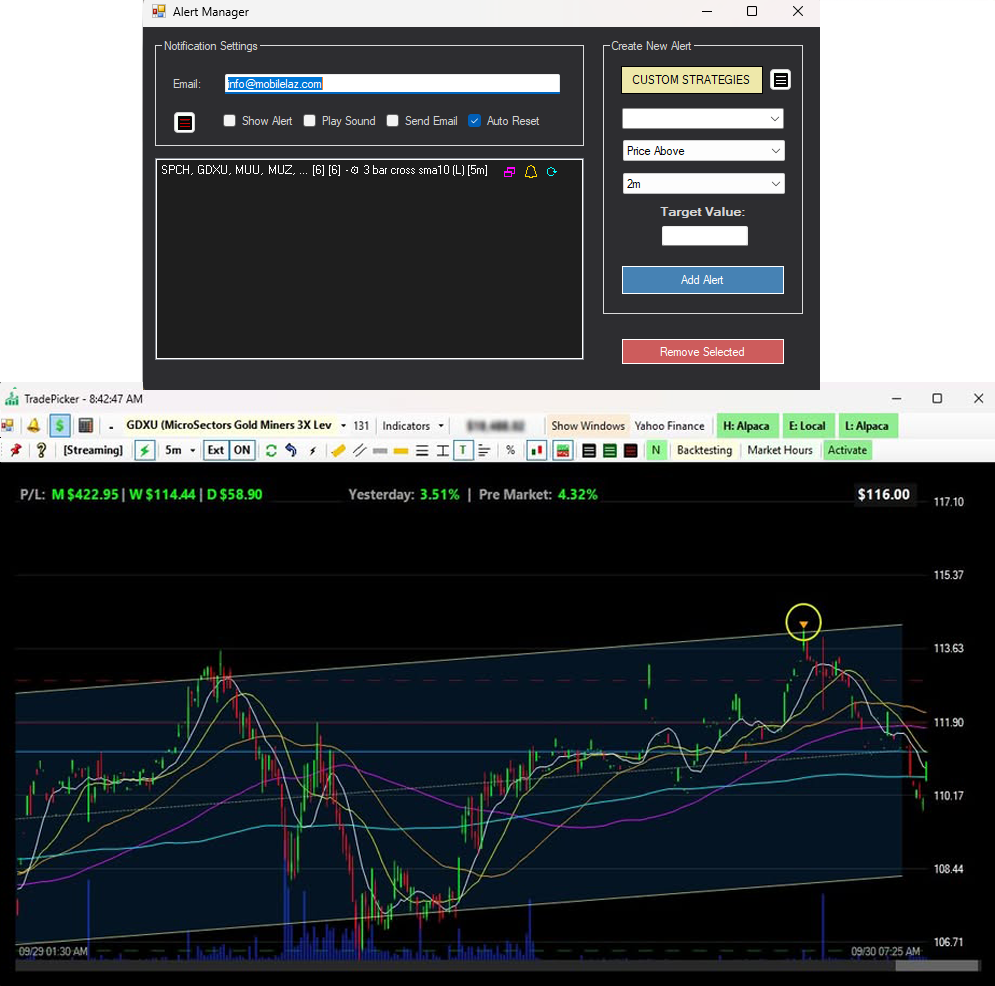Click the red Remove Selected button

click(702, 352)
